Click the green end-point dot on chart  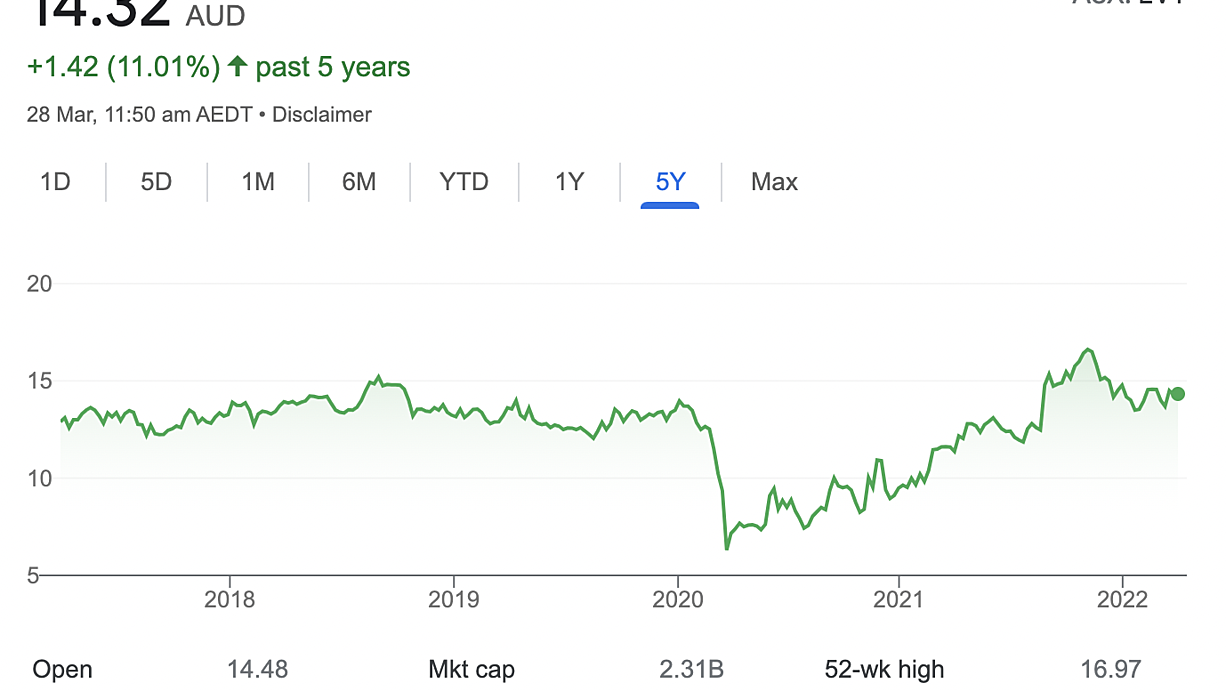point(1178,394)
